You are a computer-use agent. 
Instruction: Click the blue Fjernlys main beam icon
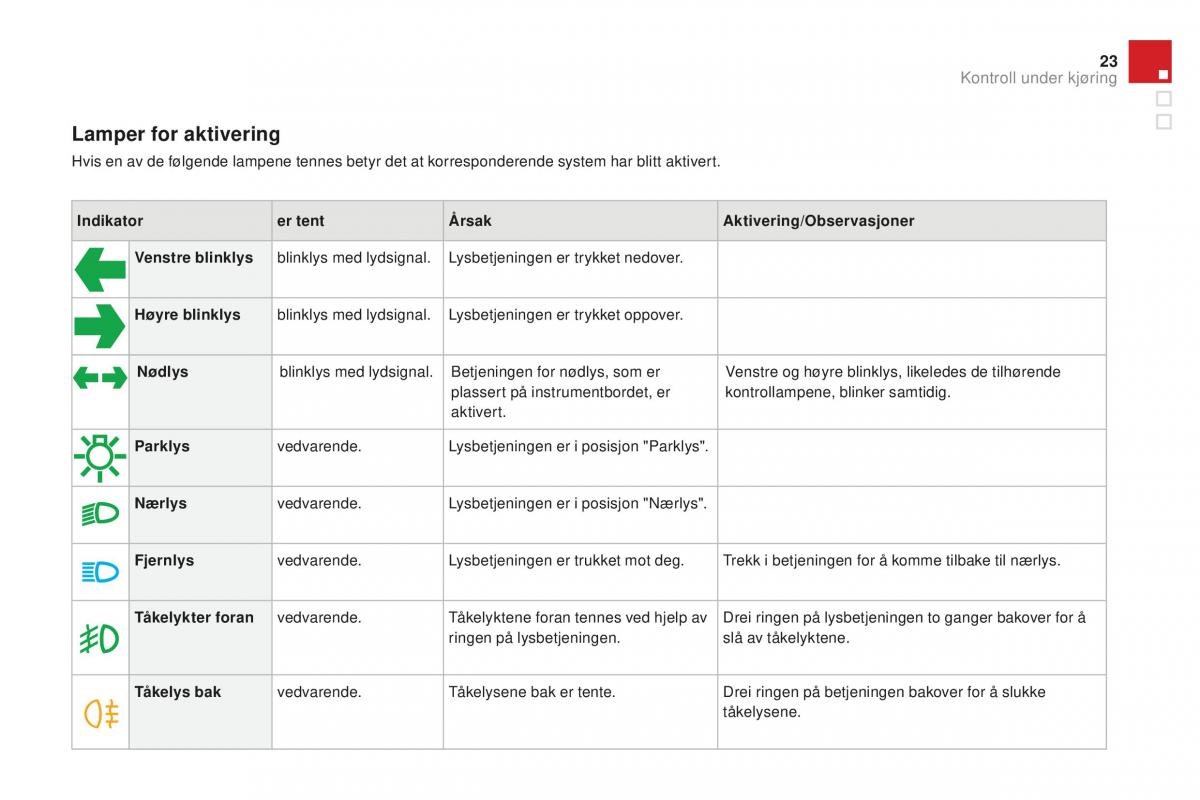(x=100, y=572)
